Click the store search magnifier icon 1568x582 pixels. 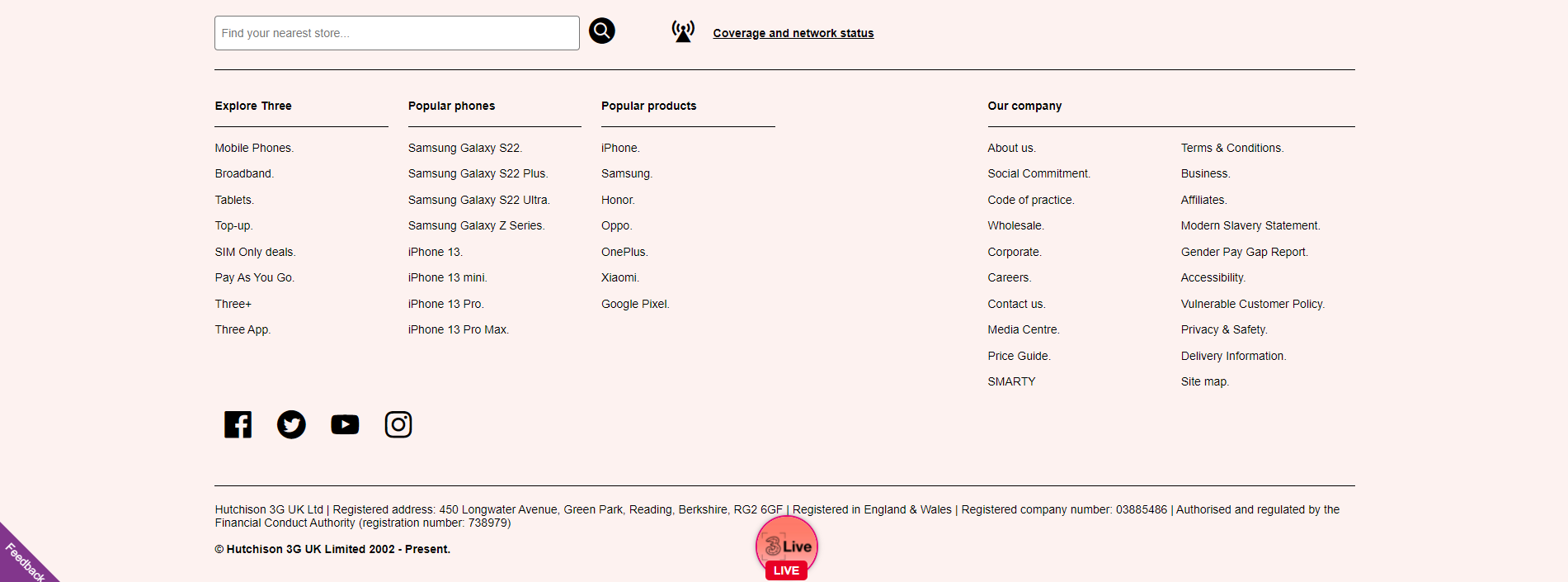[601, 31]
